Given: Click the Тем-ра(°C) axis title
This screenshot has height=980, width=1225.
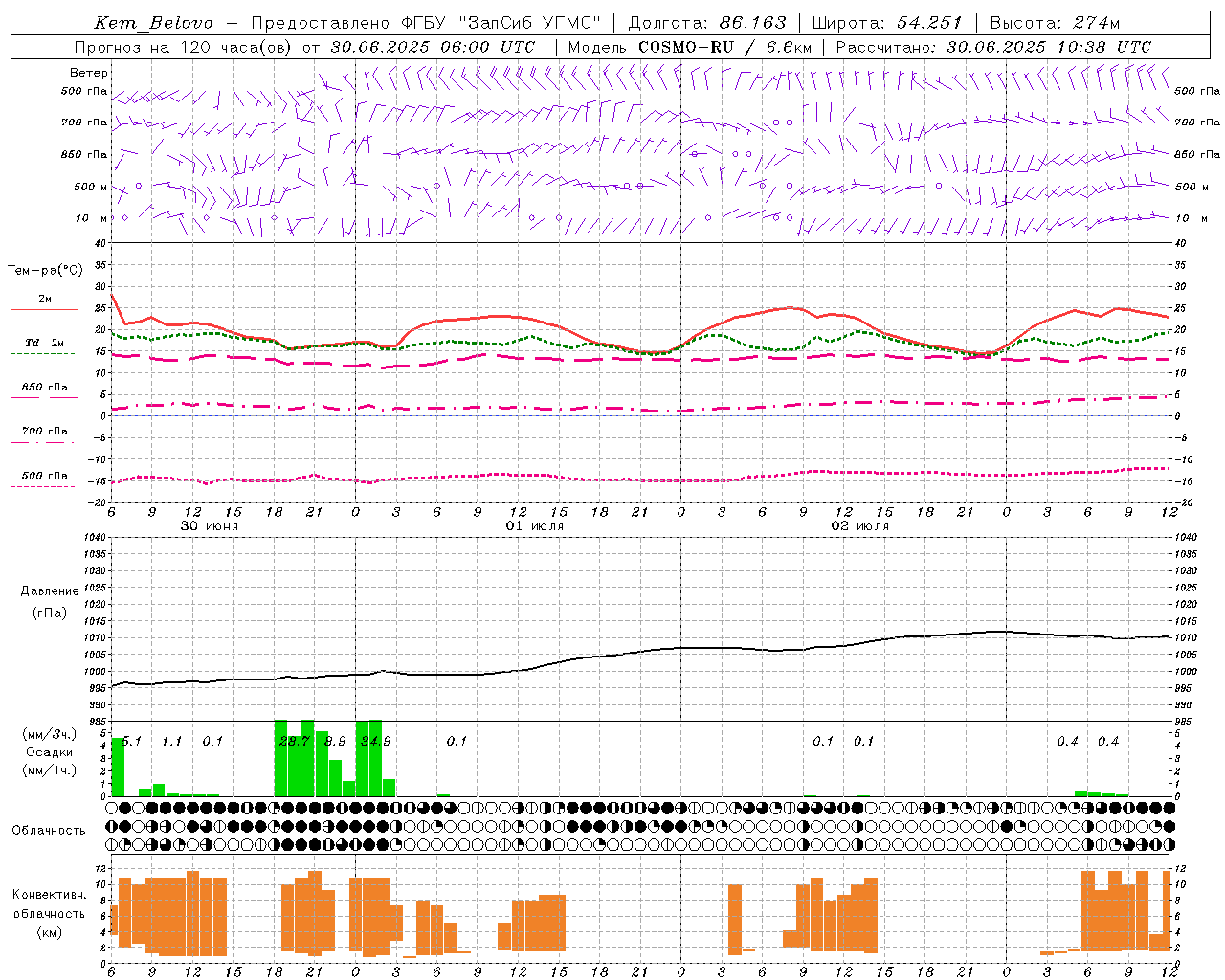Looking at the screenshot, I should (45, 271).
